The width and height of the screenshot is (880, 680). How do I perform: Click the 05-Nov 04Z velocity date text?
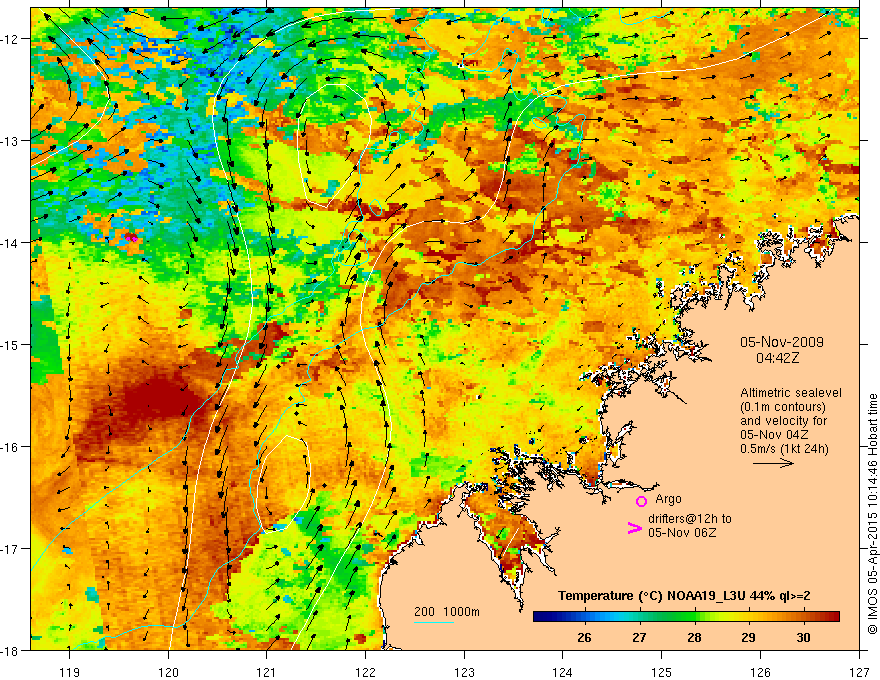click(774, 435)
